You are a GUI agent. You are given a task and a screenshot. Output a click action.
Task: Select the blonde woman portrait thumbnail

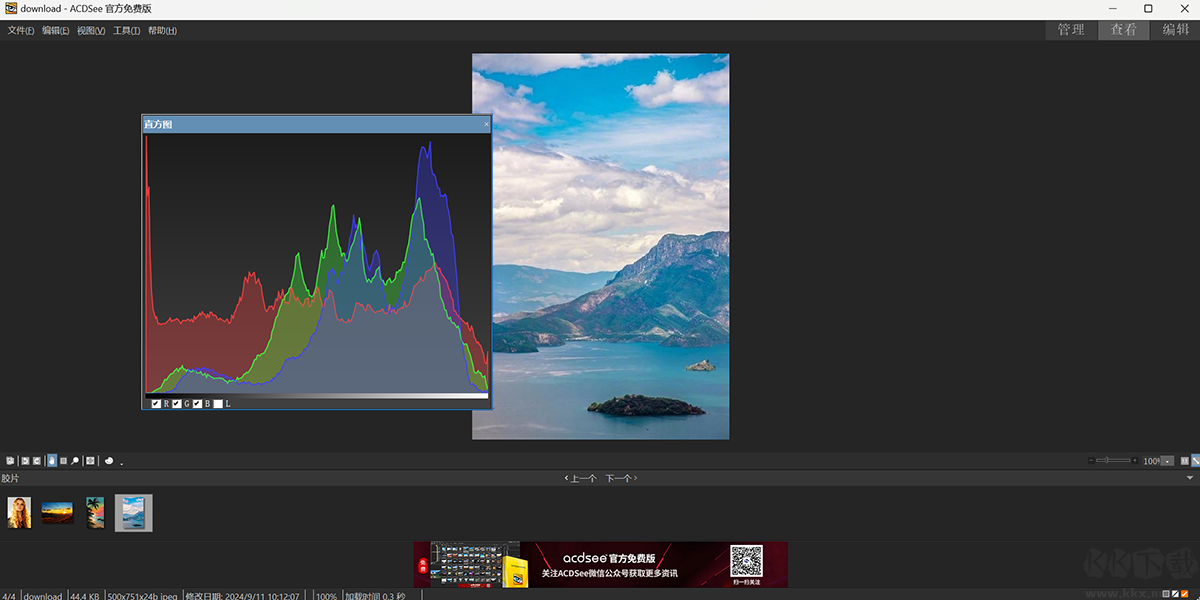(19, 513)
